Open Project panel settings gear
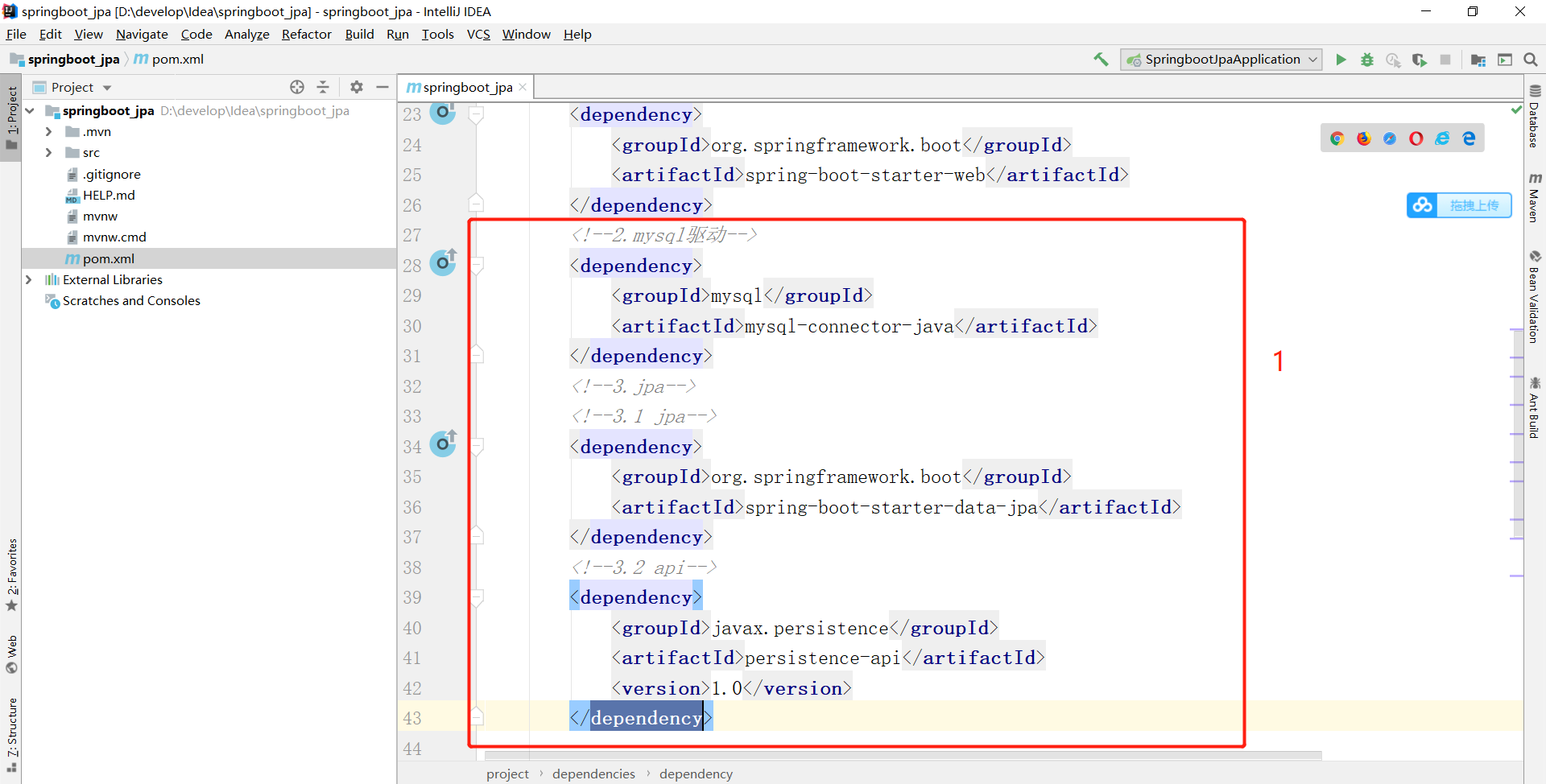Image resolution: width=1546 pixels, height=784 pixels. coord(357,87)
